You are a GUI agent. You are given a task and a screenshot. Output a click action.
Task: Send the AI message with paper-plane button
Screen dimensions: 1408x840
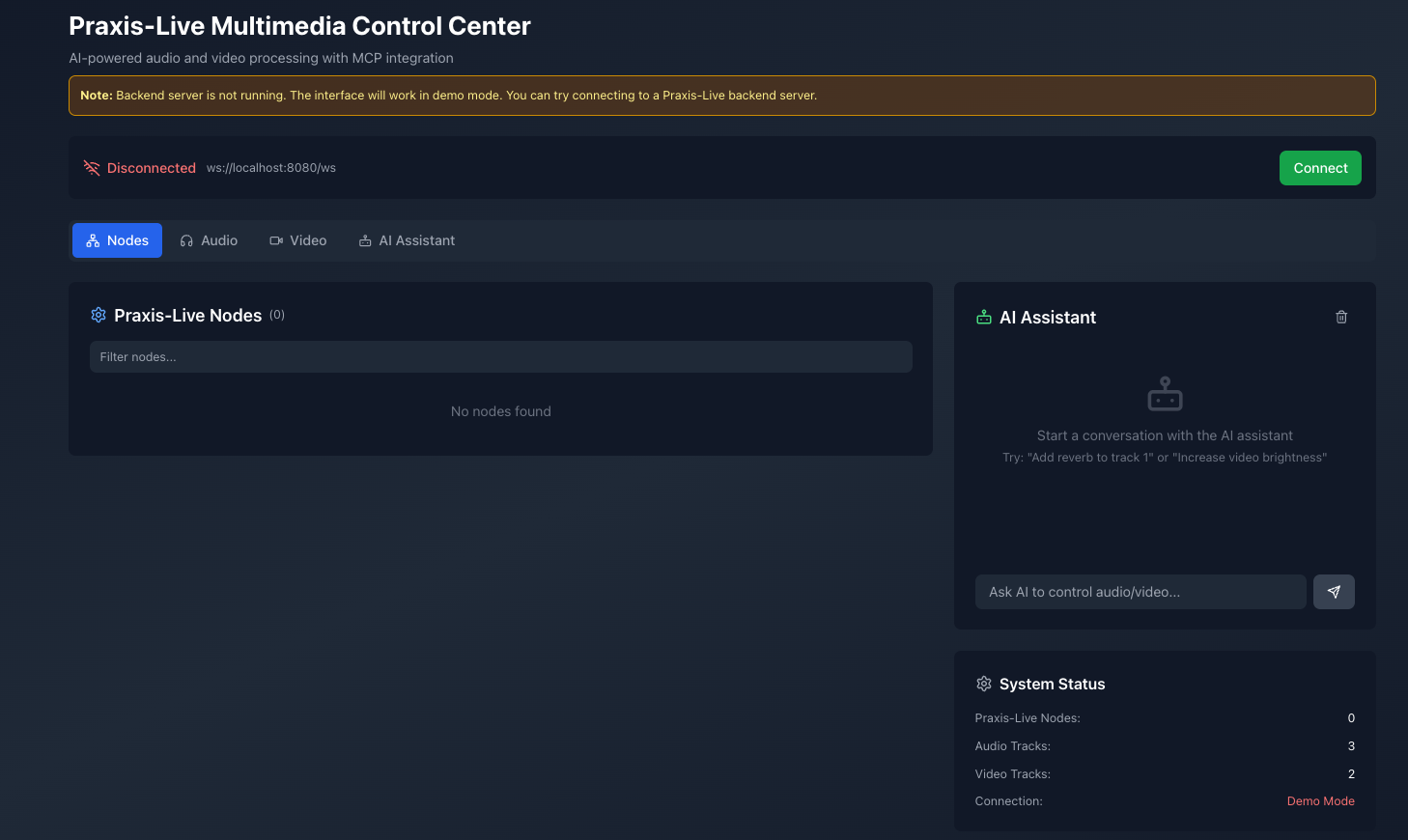pyautogui.click(x=1334, y=592)
